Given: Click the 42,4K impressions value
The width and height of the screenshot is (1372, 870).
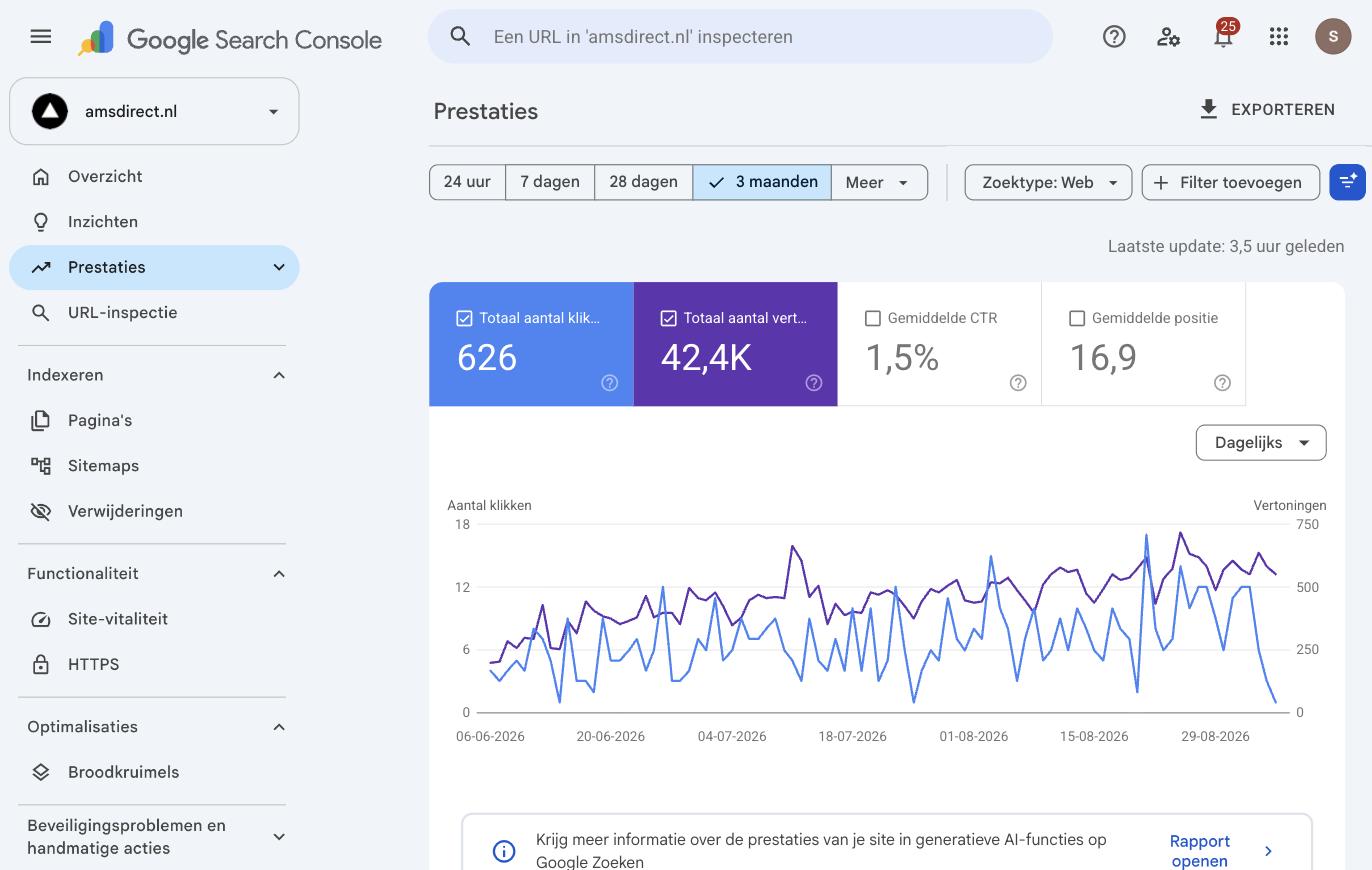Looking at the screenshot, I should [706, 358].
